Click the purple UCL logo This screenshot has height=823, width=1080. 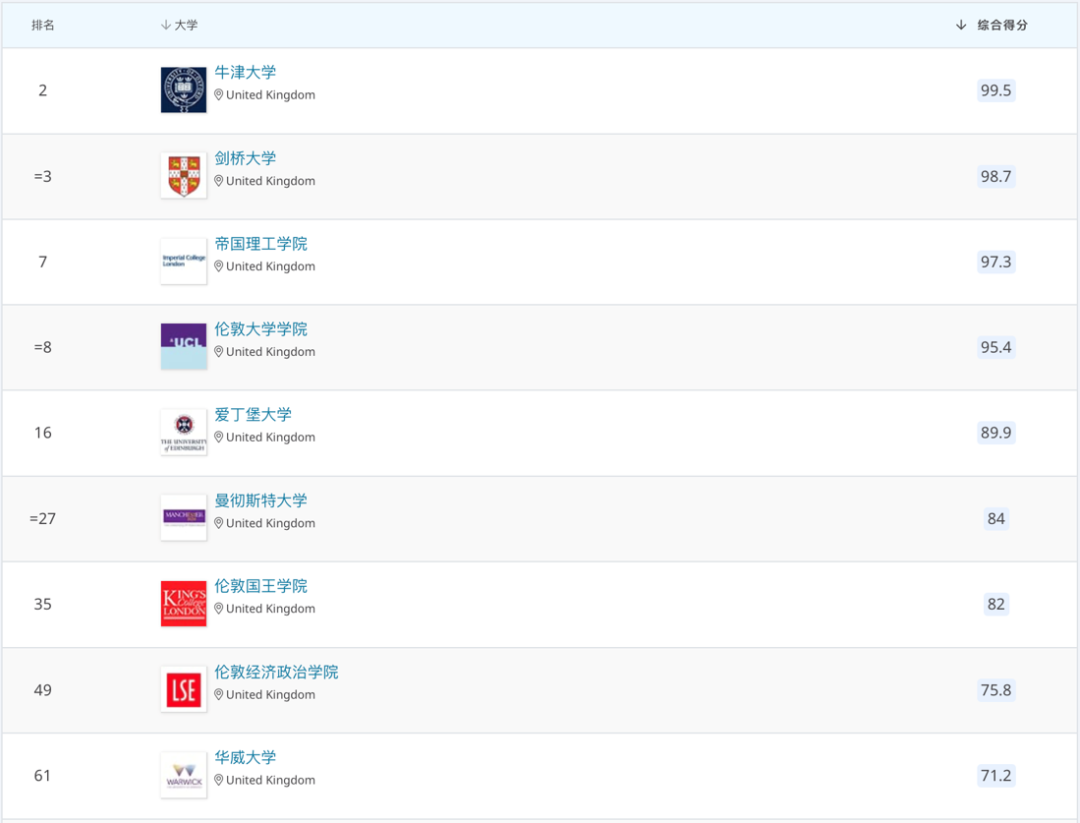(183, 346)
